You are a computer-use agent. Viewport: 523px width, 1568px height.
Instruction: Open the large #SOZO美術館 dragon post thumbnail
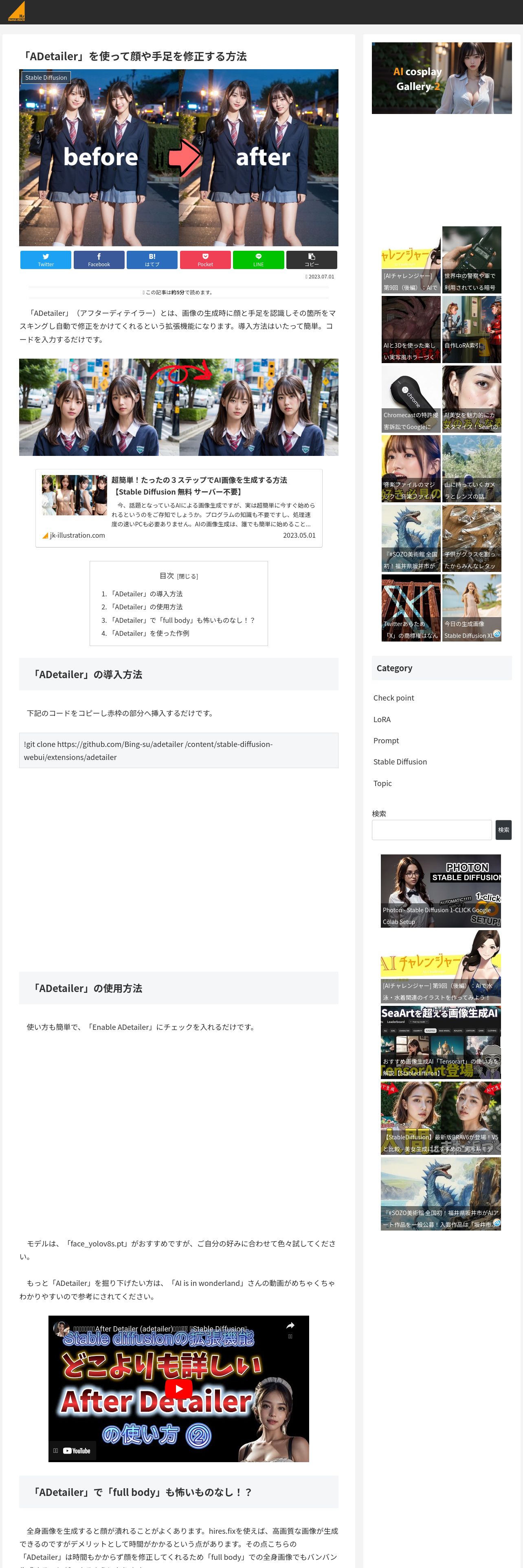click(441, 1194)
